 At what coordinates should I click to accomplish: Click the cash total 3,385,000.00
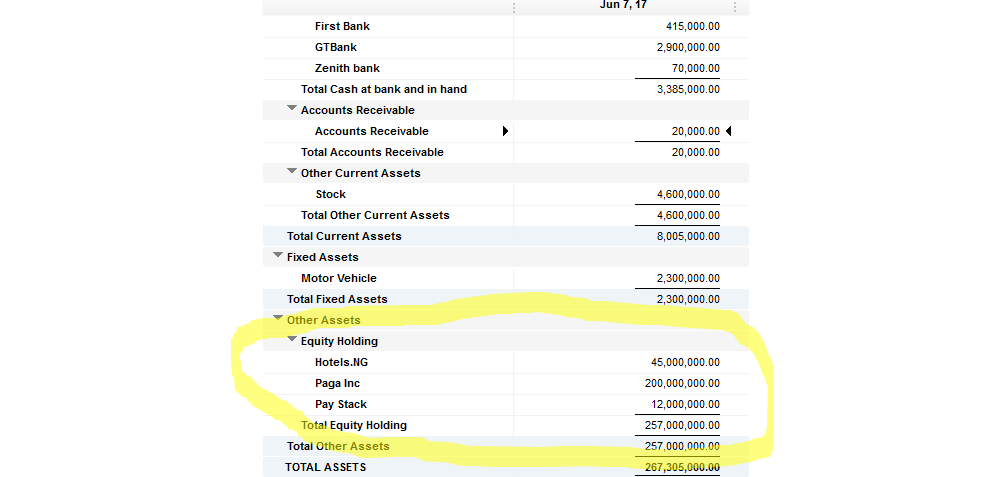point(689,89)
